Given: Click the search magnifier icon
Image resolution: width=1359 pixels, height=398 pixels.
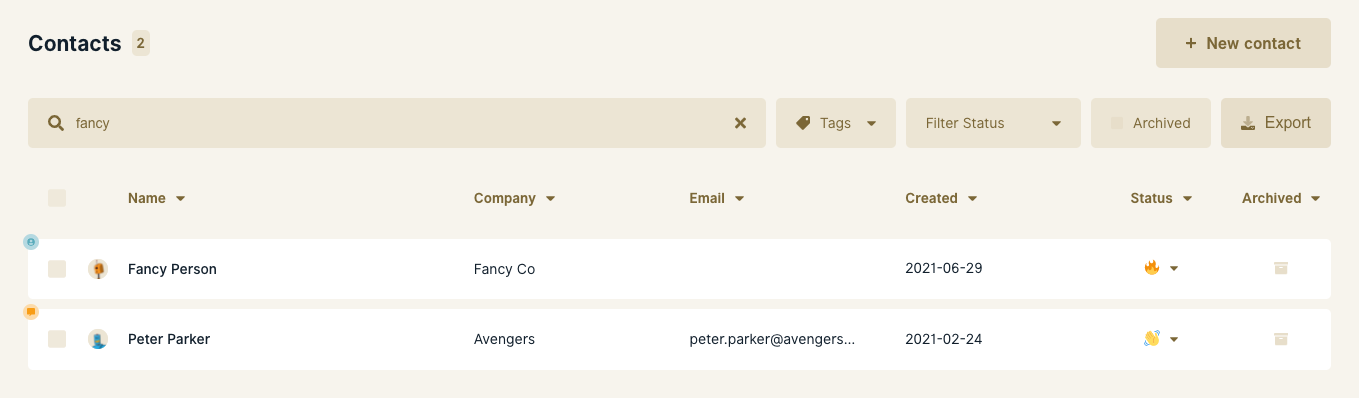Looking at the screenshot, I should pos(56,123).
